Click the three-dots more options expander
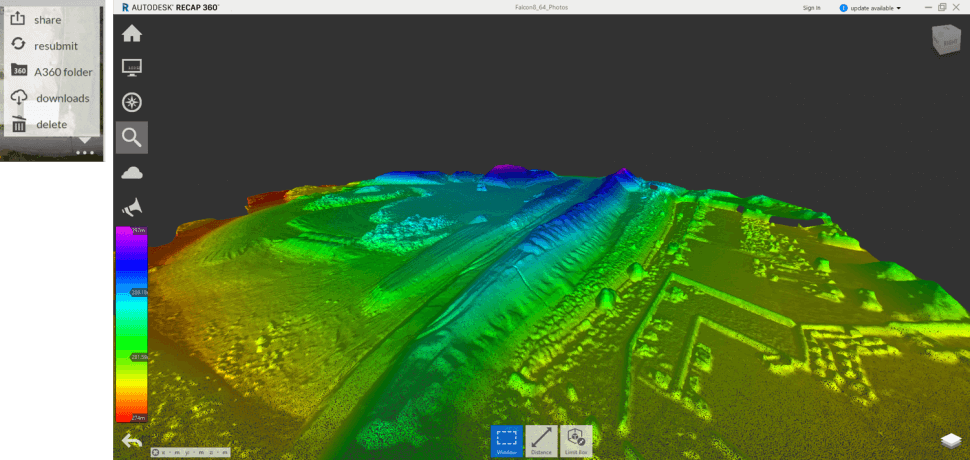The image size is (970, 460). [84, 153]
